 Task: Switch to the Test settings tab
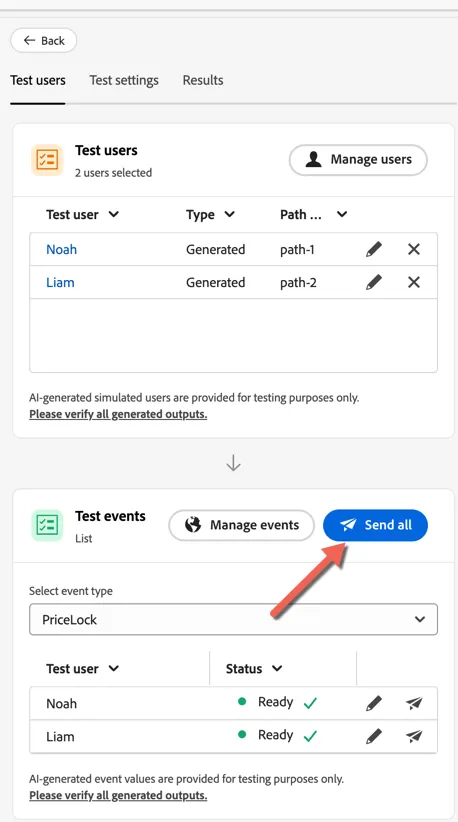(124, 80)
